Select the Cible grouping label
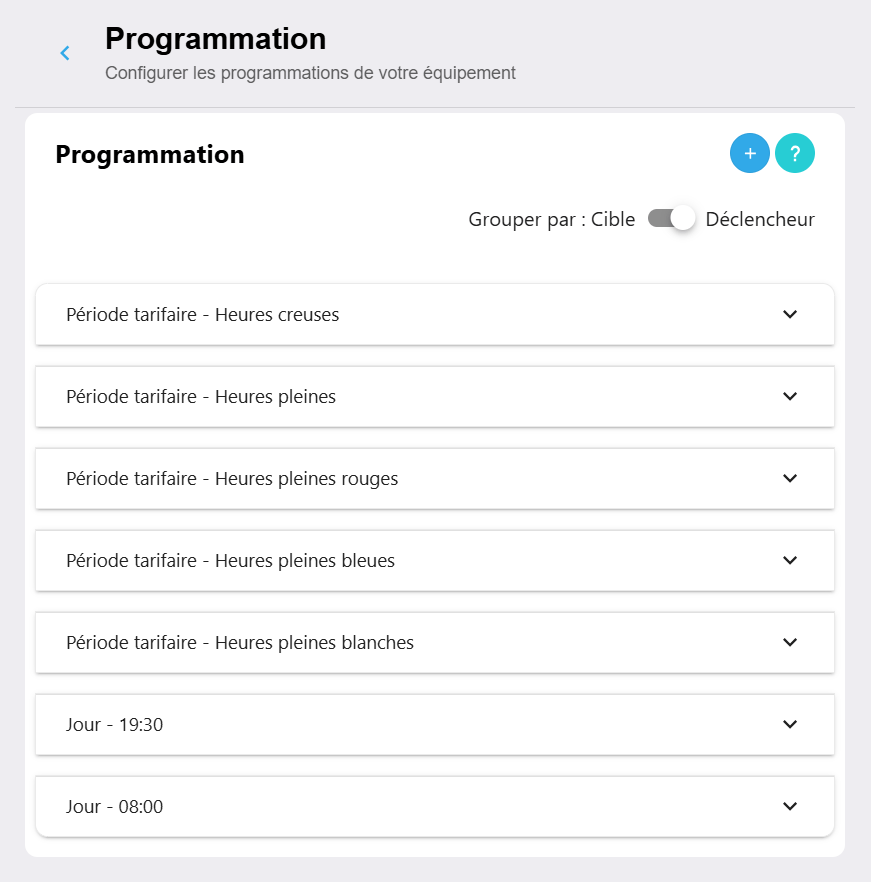 pyautogui.click(x=613, y=219)
